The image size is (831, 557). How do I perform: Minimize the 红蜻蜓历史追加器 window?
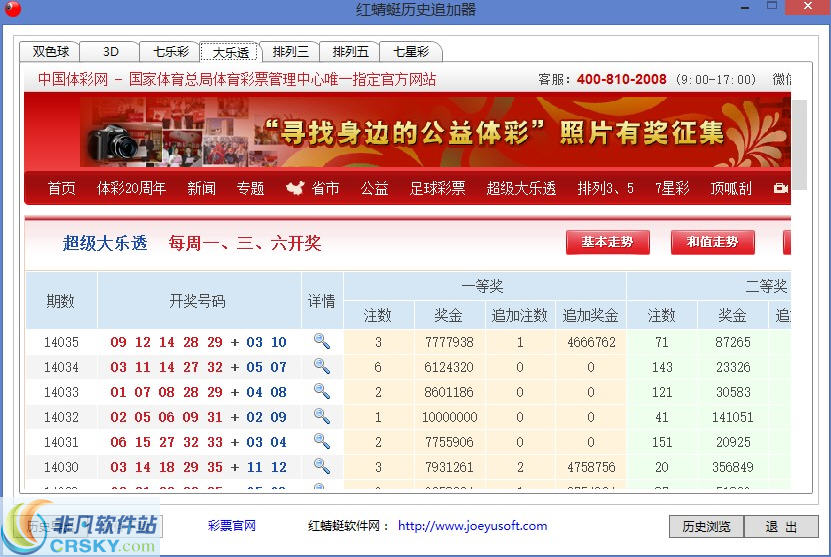coord(745,7)
